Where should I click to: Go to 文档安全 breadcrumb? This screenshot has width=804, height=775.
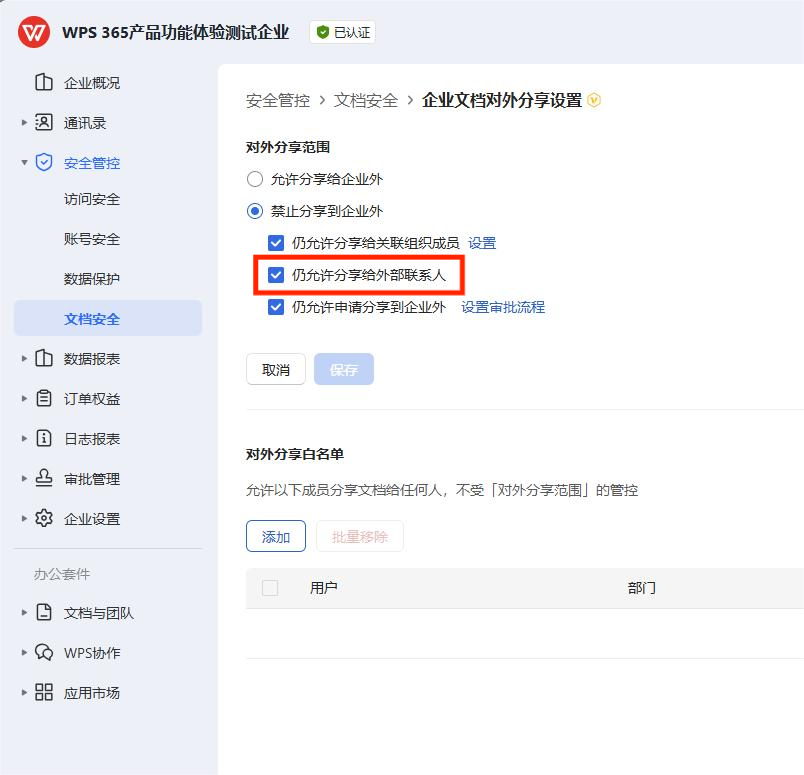click(x=366, y=100)
